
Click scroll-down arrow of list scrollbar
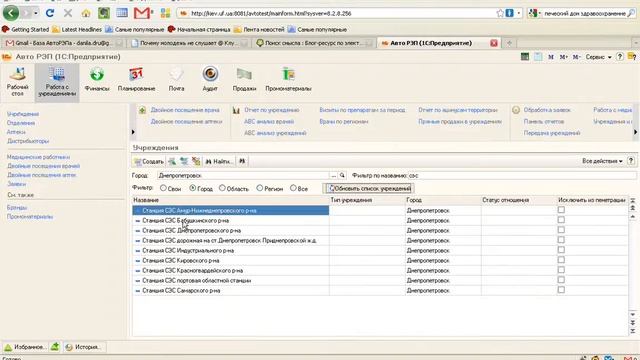(x=633, y=314)
